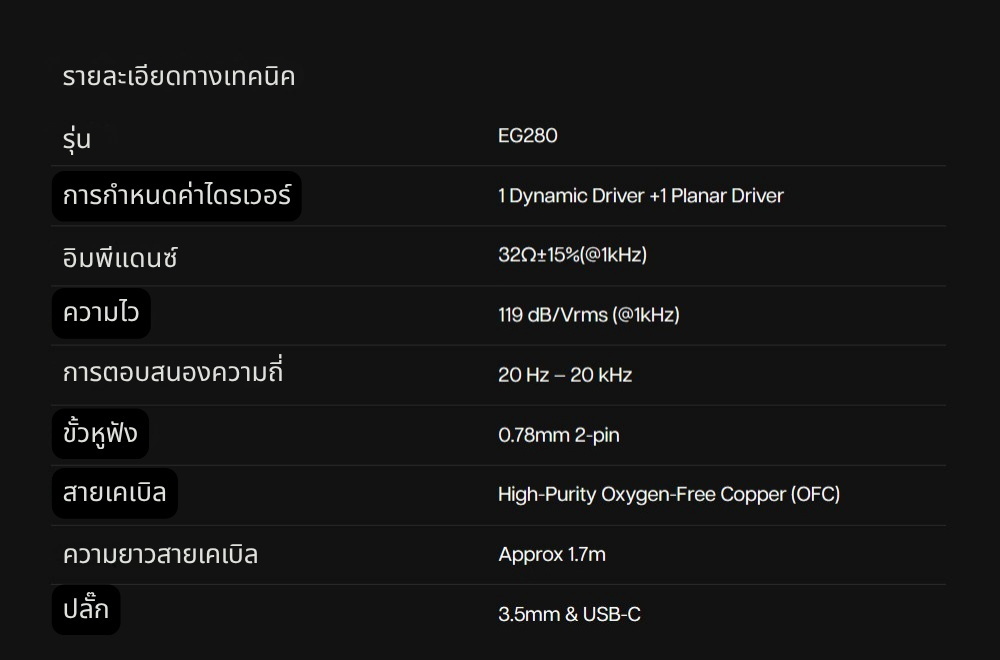Click the สายเคเบิล highlighted label
1000x660 pixels.
click(x=114, y=493)
